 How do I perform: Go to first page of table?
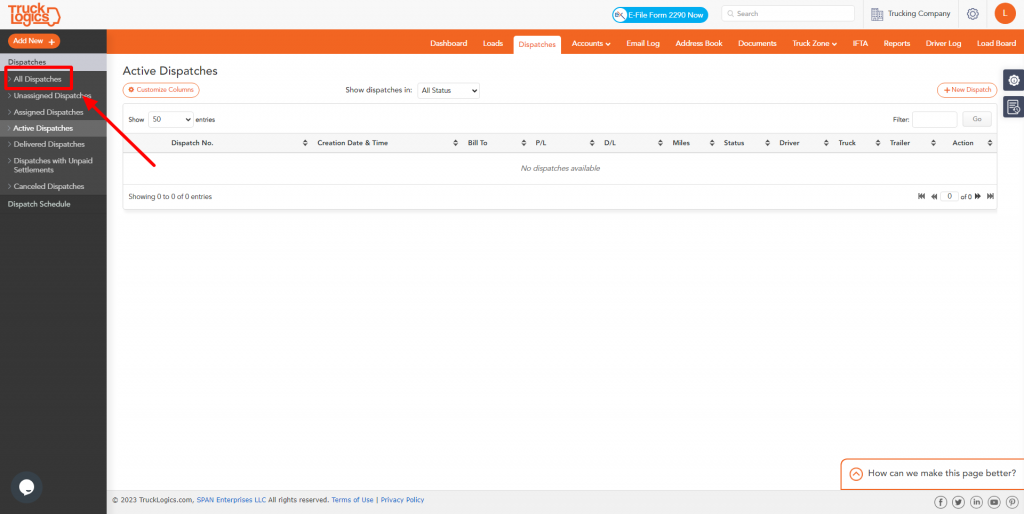pyautogui.click(x=921, y=196)
